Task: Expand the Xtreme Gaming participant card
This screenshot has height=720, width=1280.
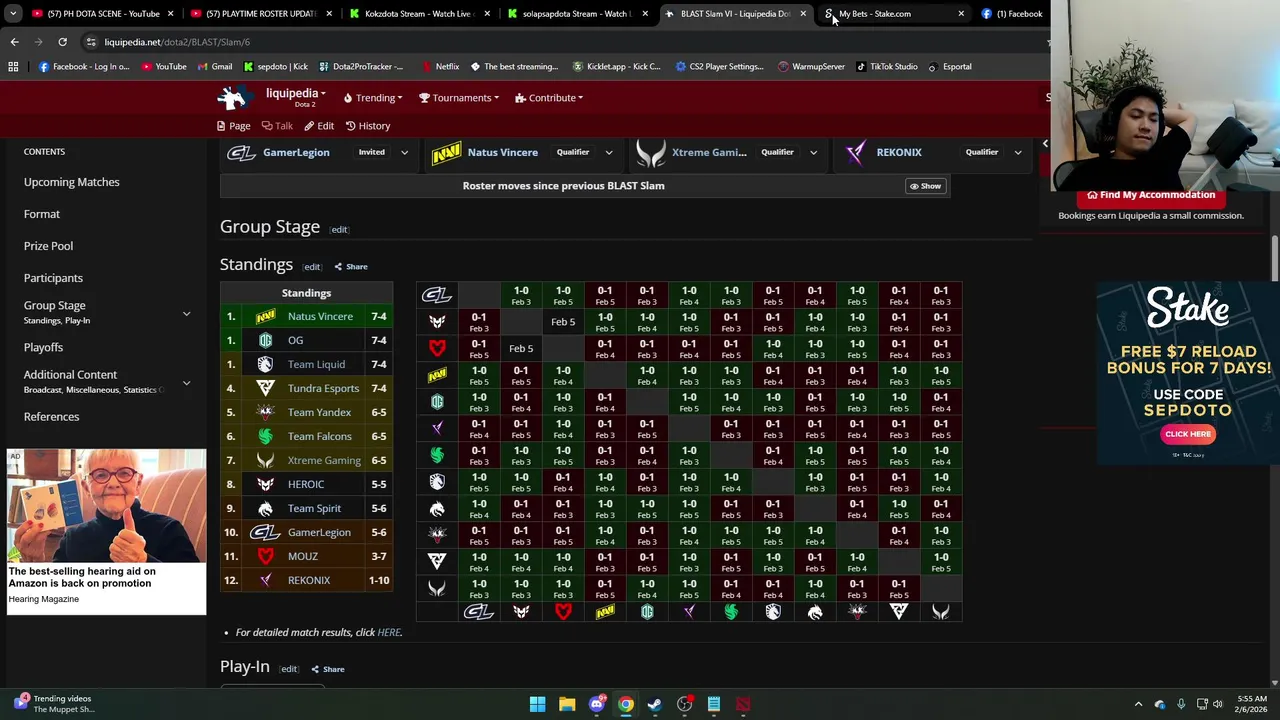Action: pos(813,153)
